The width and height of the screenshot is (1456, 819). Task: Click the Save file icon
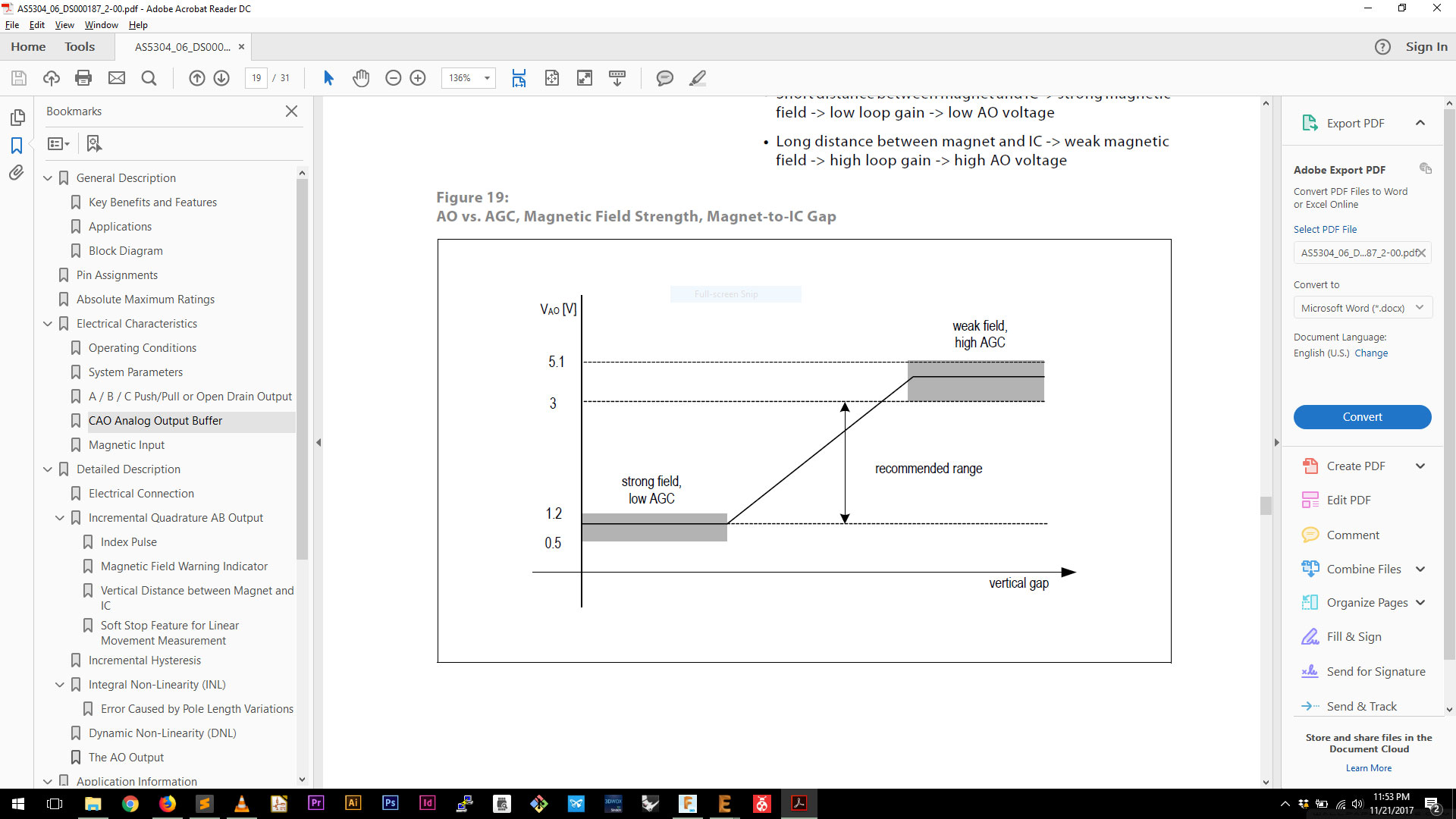pos(19,78)
